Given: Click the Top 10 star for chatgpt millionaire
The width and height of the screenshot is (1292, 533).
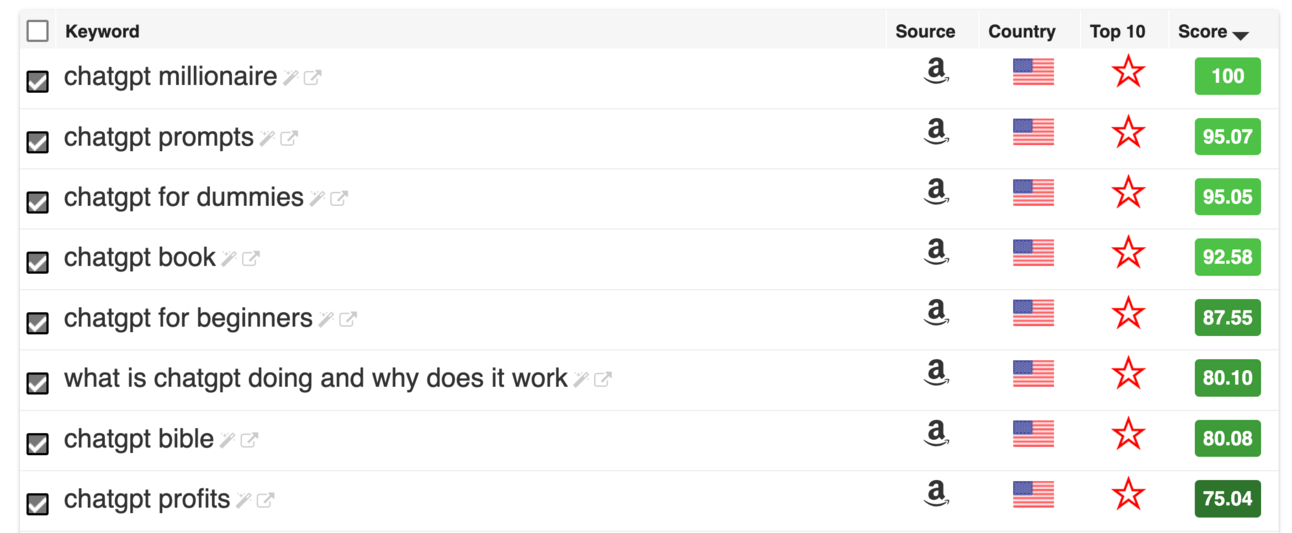Looking at the screenshot, I should pyautogui.click(x=1128, y=72).
